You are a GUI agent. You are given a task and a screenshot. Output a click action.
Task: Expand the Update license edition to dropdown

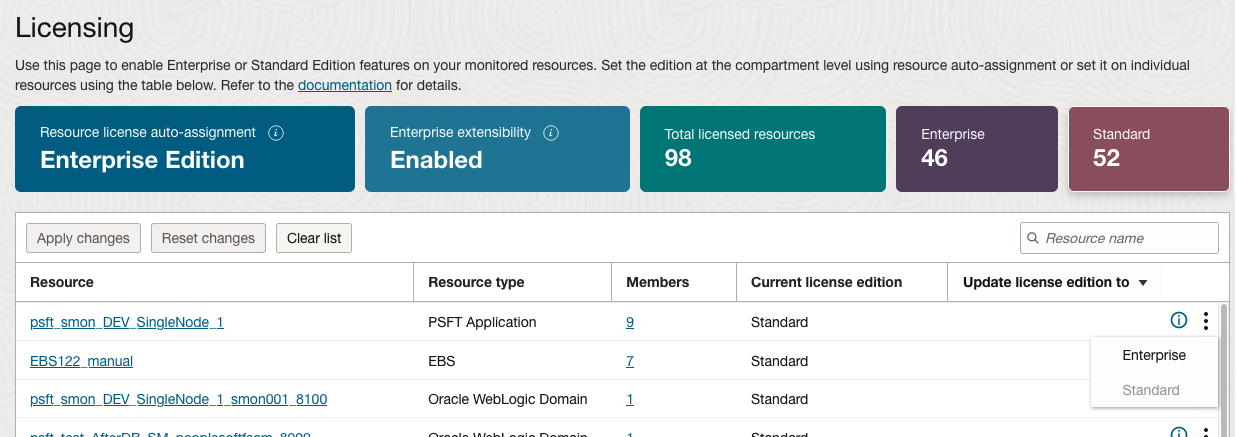point(1142,283)
